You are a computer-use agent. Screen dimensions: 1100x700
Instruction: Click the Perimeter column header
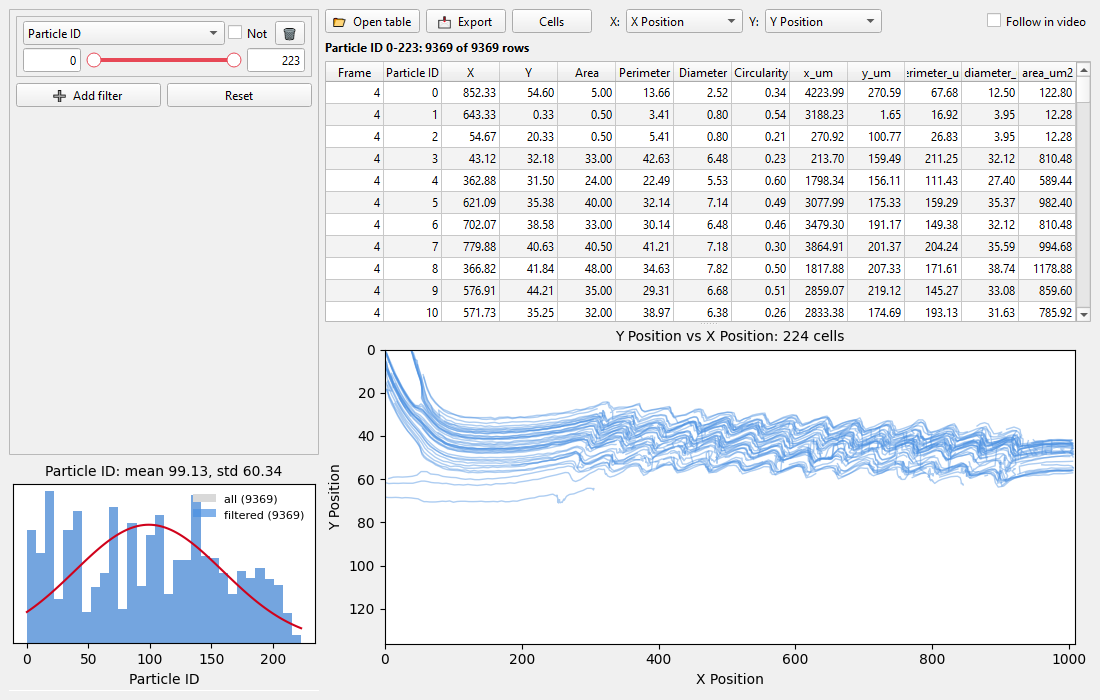pos(645,72)
